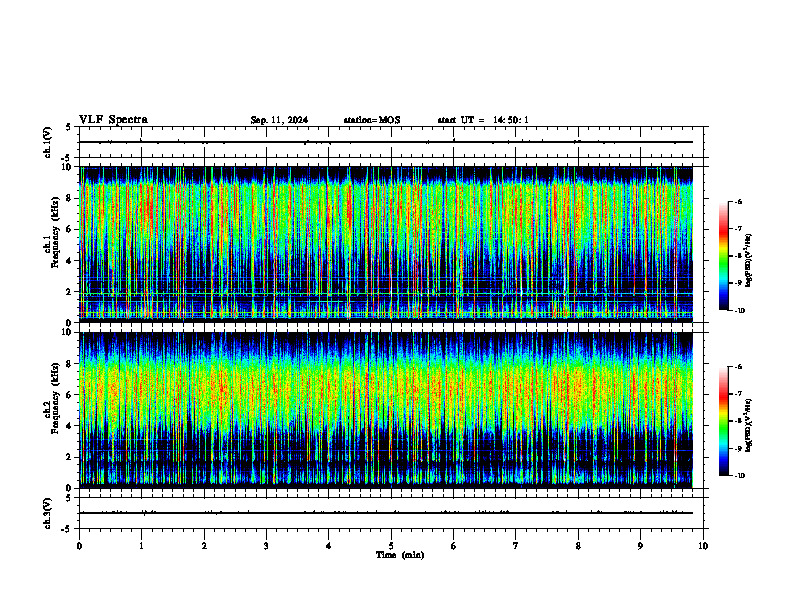The height and width of the screenshot is (612, 792).
Task: Click the "ch.3(V)" waveform axis label
Action: click(48, 513)
